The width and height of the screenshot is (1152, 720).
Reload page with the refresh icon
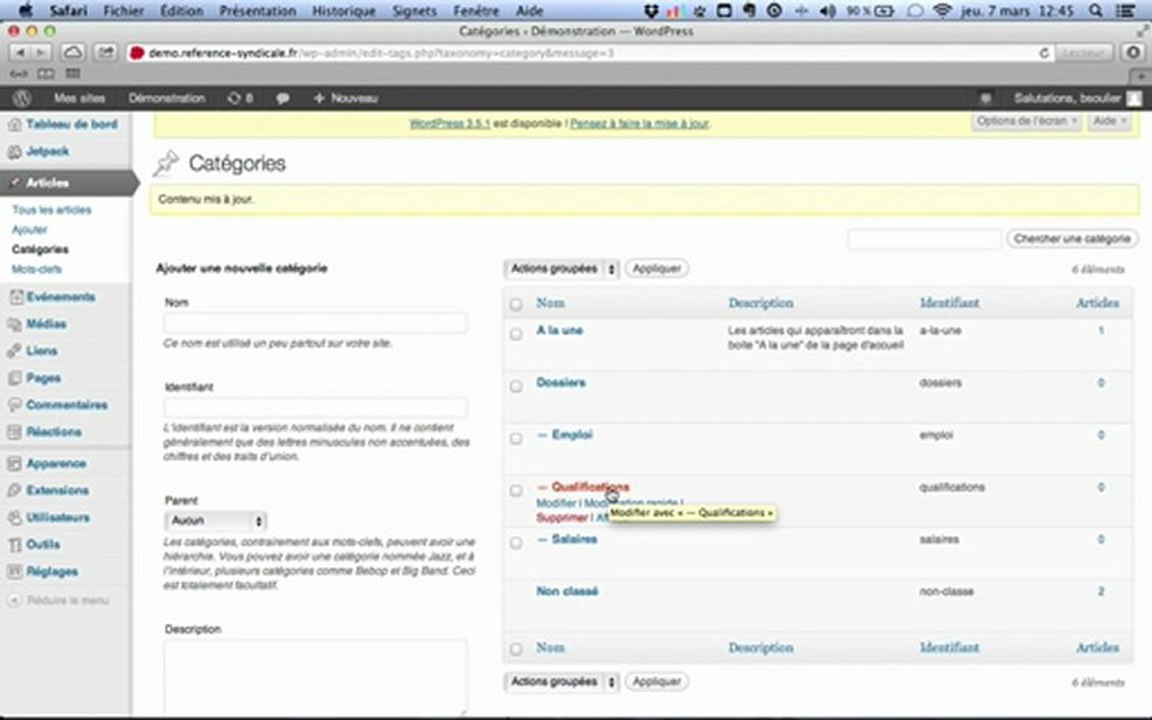coord(1043,53)
